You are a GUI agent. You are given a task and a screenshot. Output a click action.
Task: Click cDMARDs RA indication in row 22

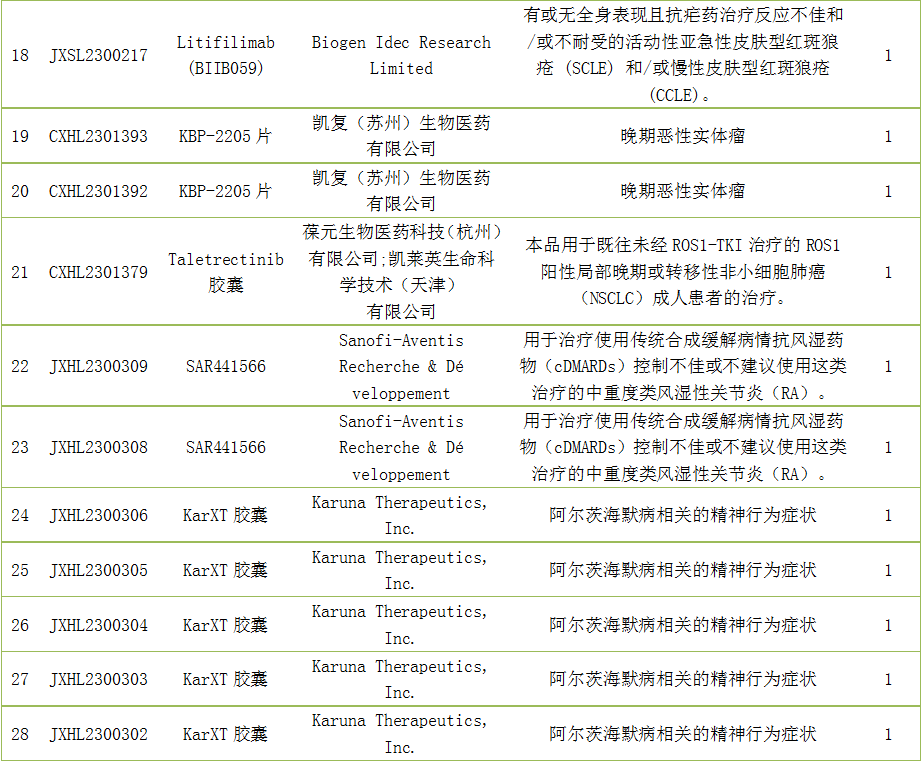click(683, 366)
